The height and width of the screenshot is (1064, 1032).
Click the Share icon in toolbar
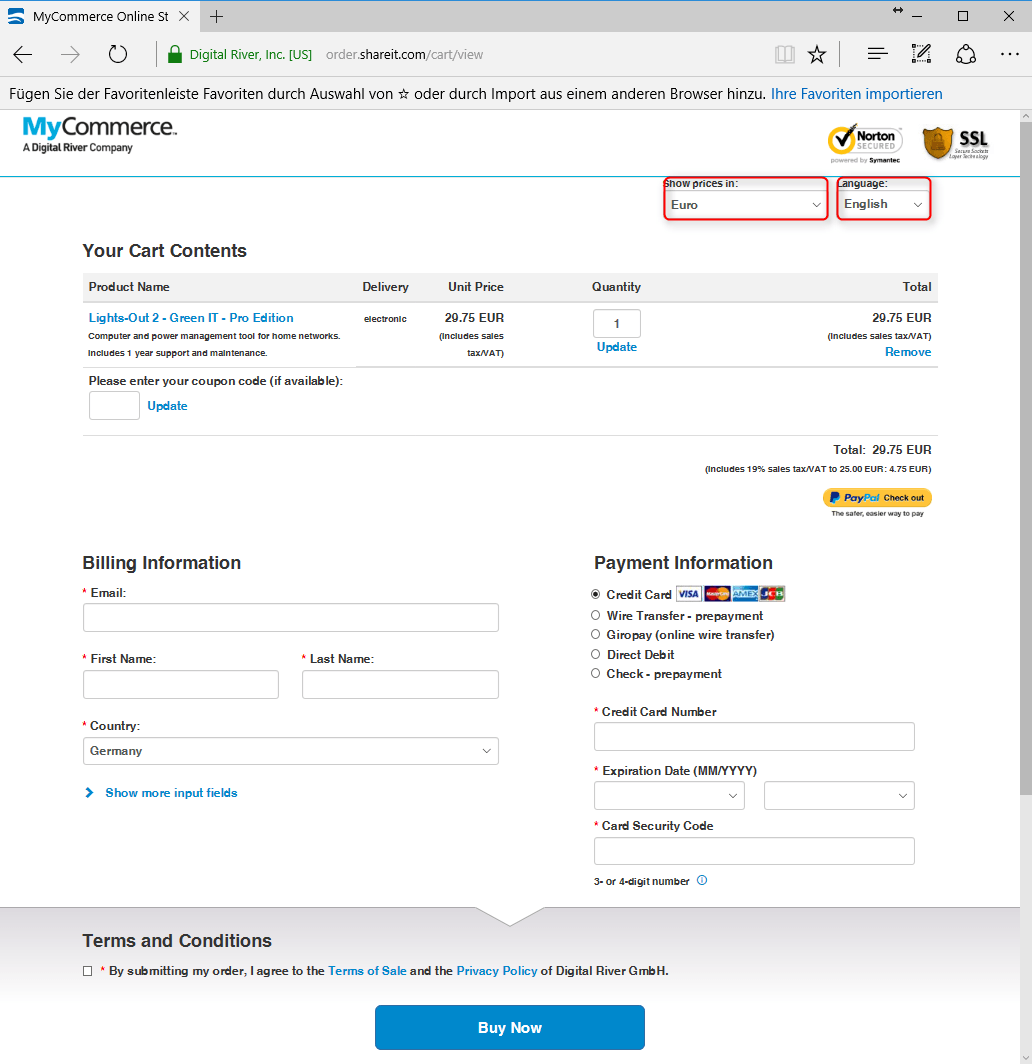(966, 54)
